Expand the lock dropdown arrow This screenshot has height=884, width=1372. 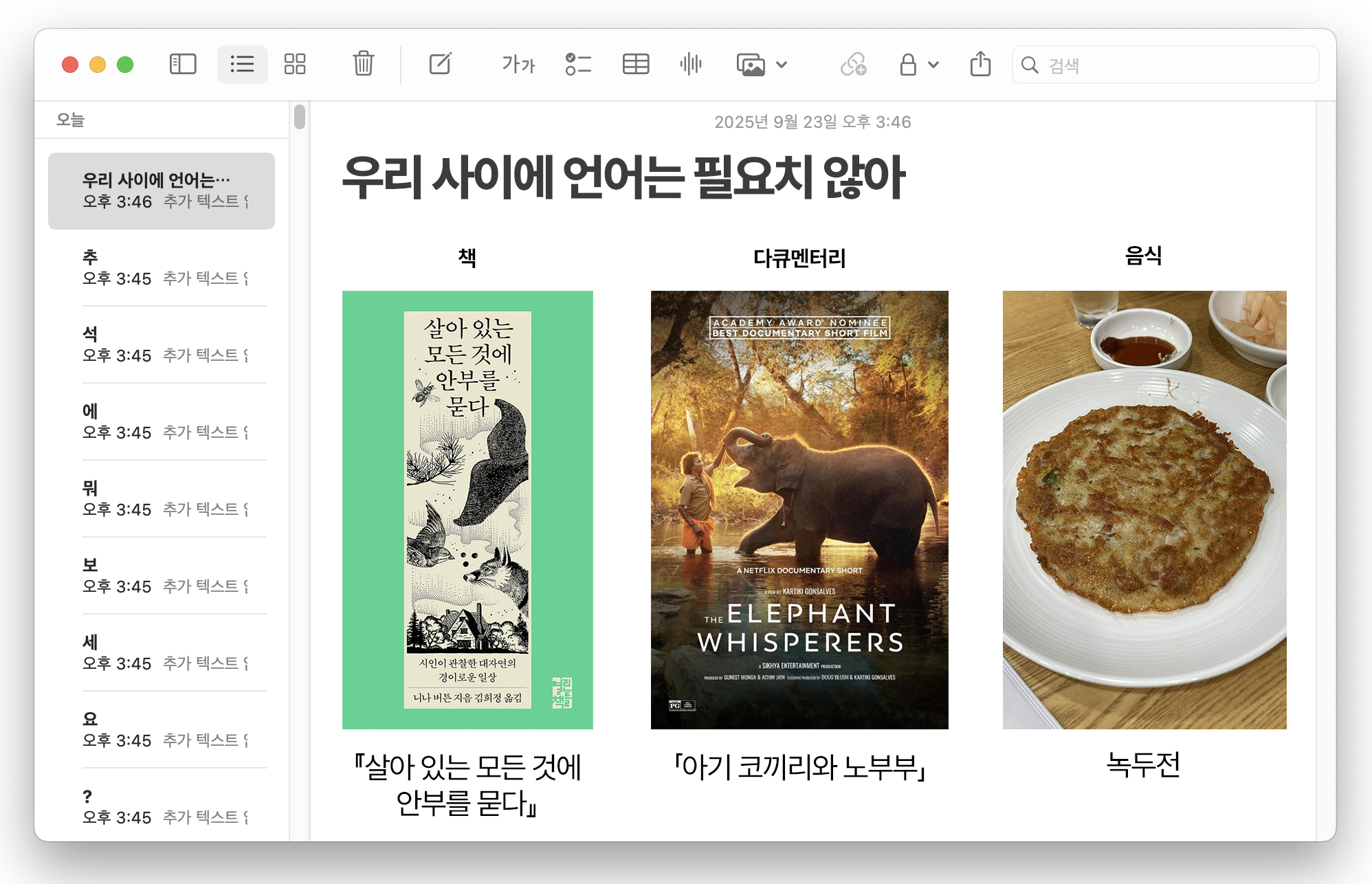coord(933,65)
